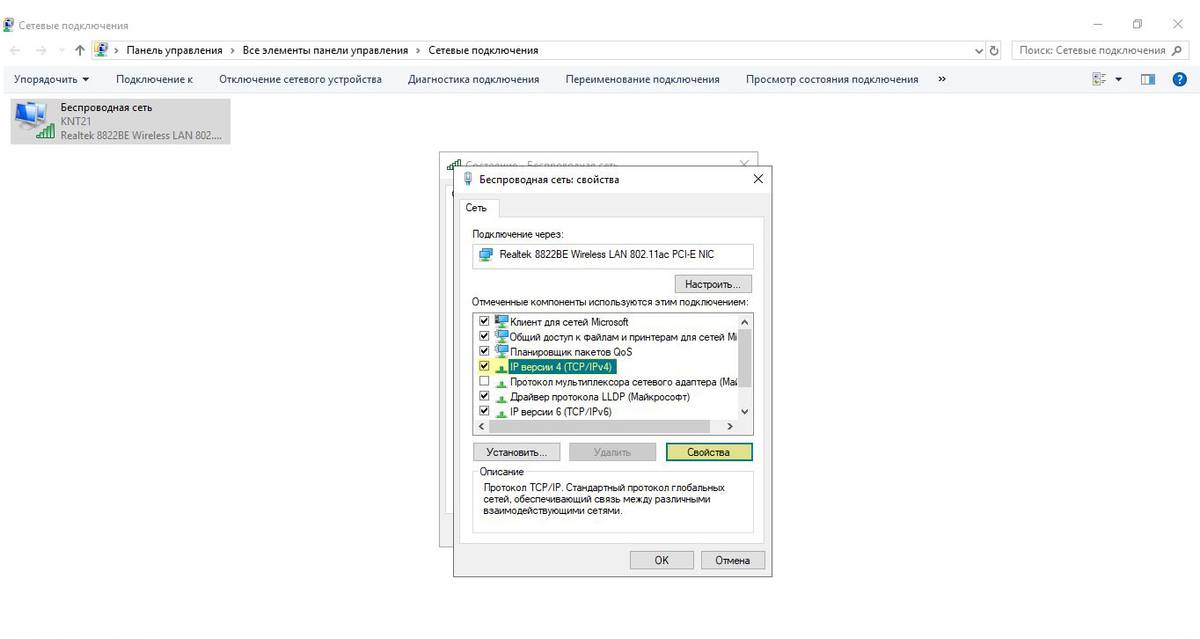Image resolution: width=1200 pixels, height=639 pixels.
Task: Click the properties dialog title icon
Action: [x=468, y=179]
